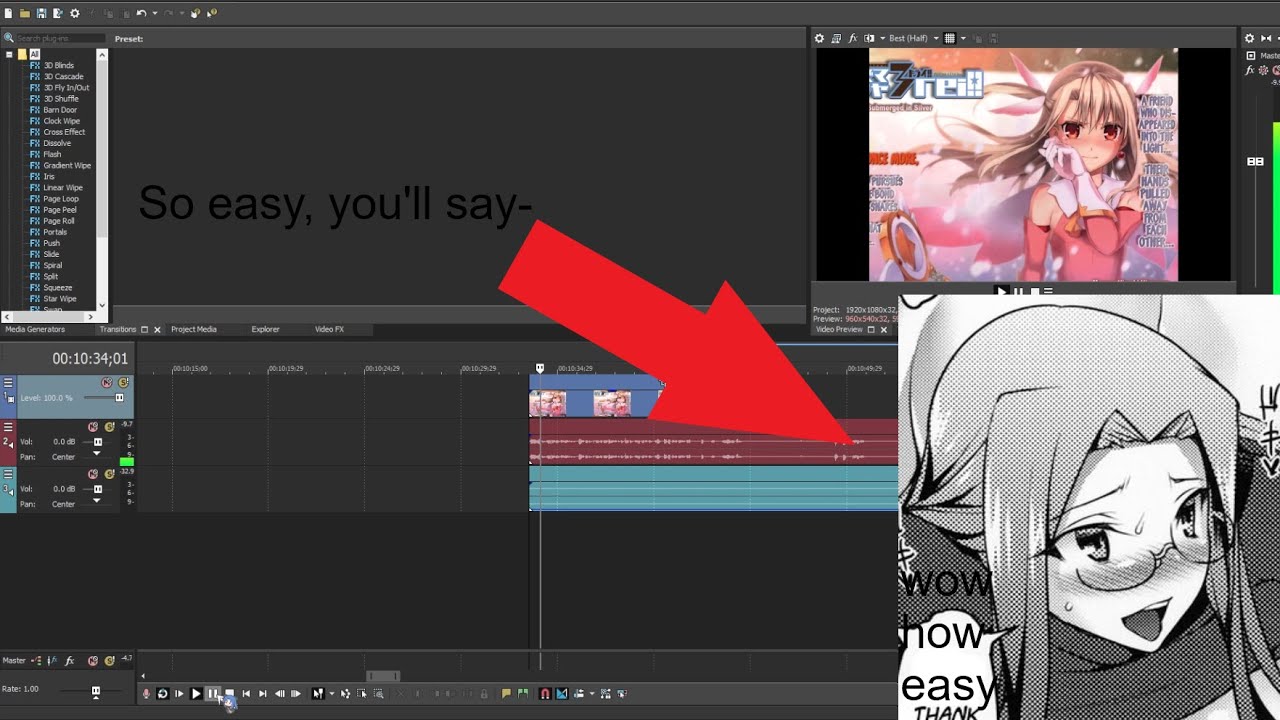Create a new project from toolbar
The image size is (1280, 720).
(8, 13)
